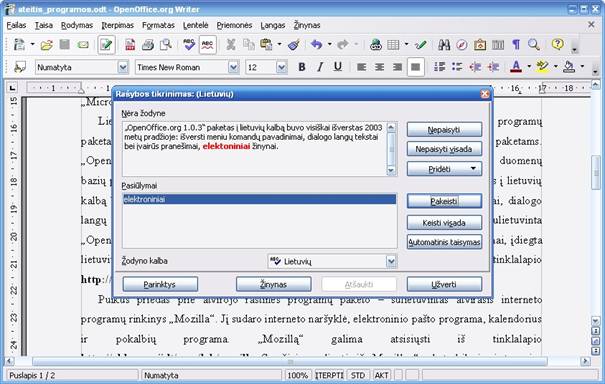Image resolution: width=605 pixels, height=384 pixels.
Task: Click the Undo arrow icon
Action: click(316, 45)
